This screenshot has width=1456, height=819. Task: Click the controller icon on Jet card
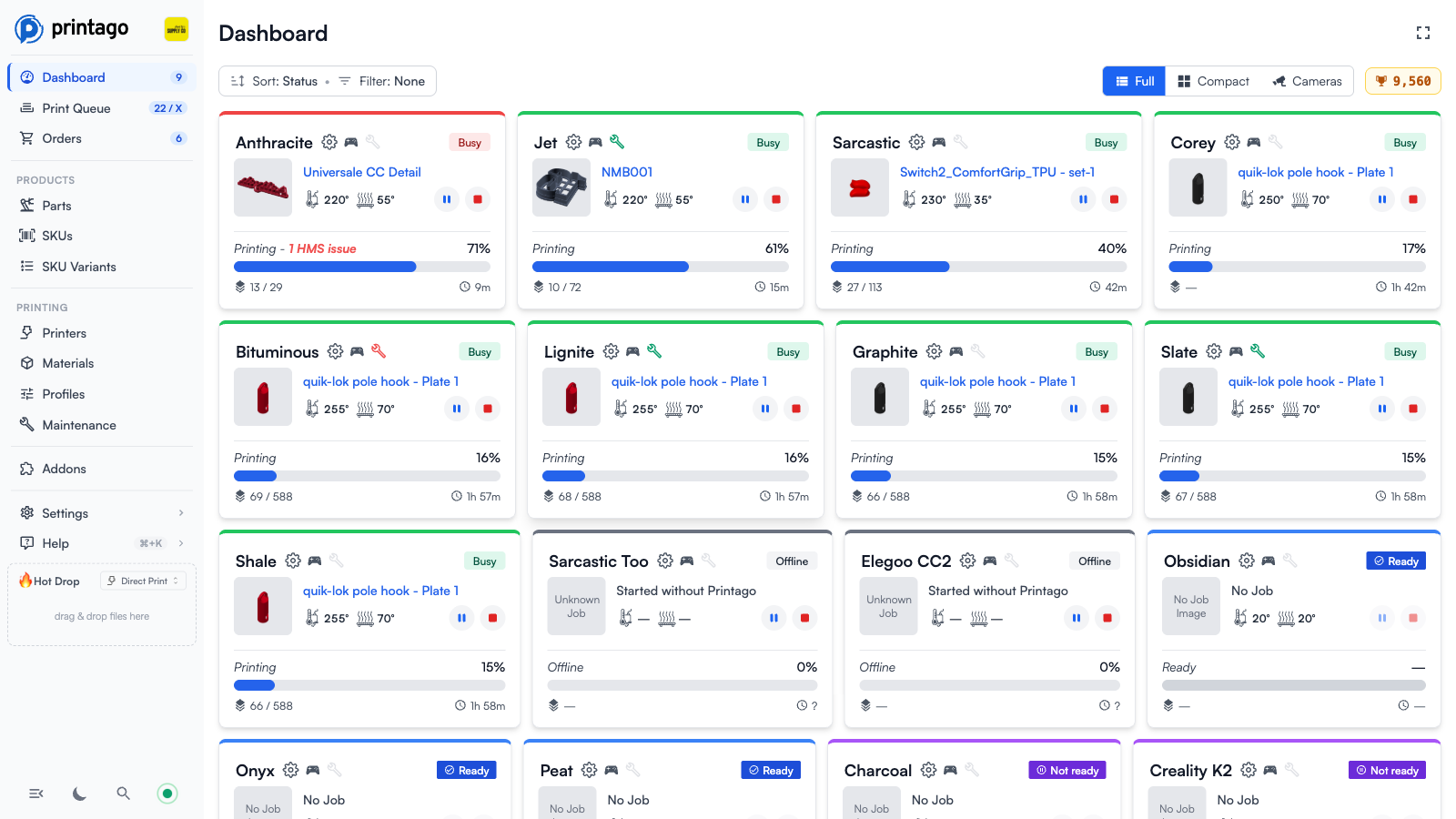pos(595,142)
